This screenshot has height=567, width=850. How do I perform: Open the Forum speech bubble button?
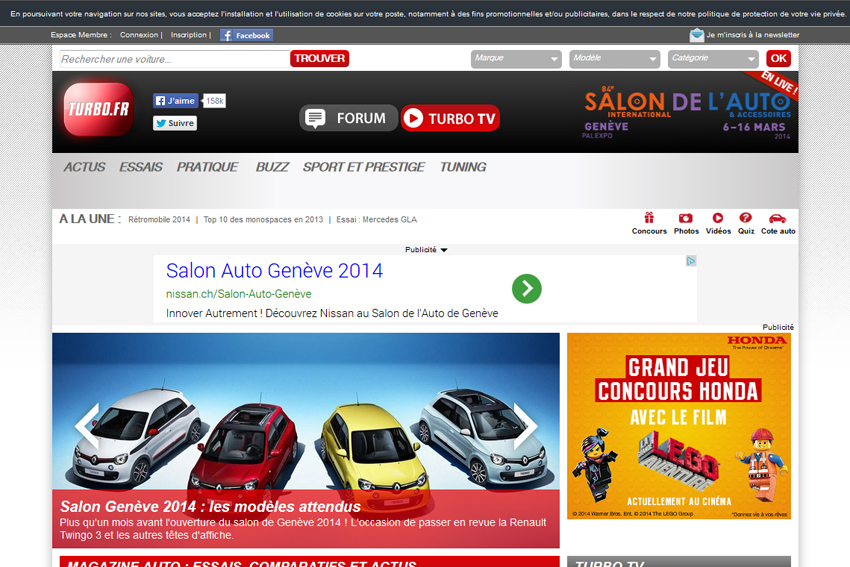tap(348, 118)
